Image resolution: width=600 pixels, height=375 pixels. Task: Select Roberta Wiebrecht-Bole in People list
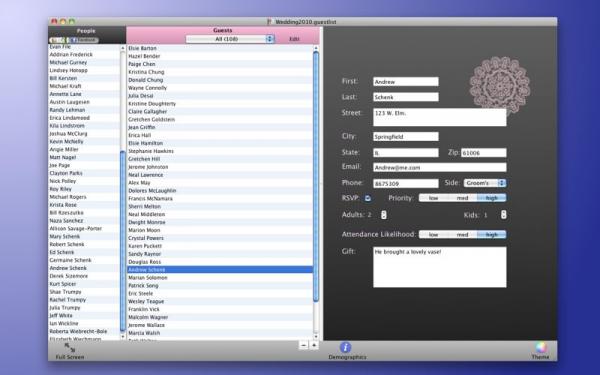[84, 331]
